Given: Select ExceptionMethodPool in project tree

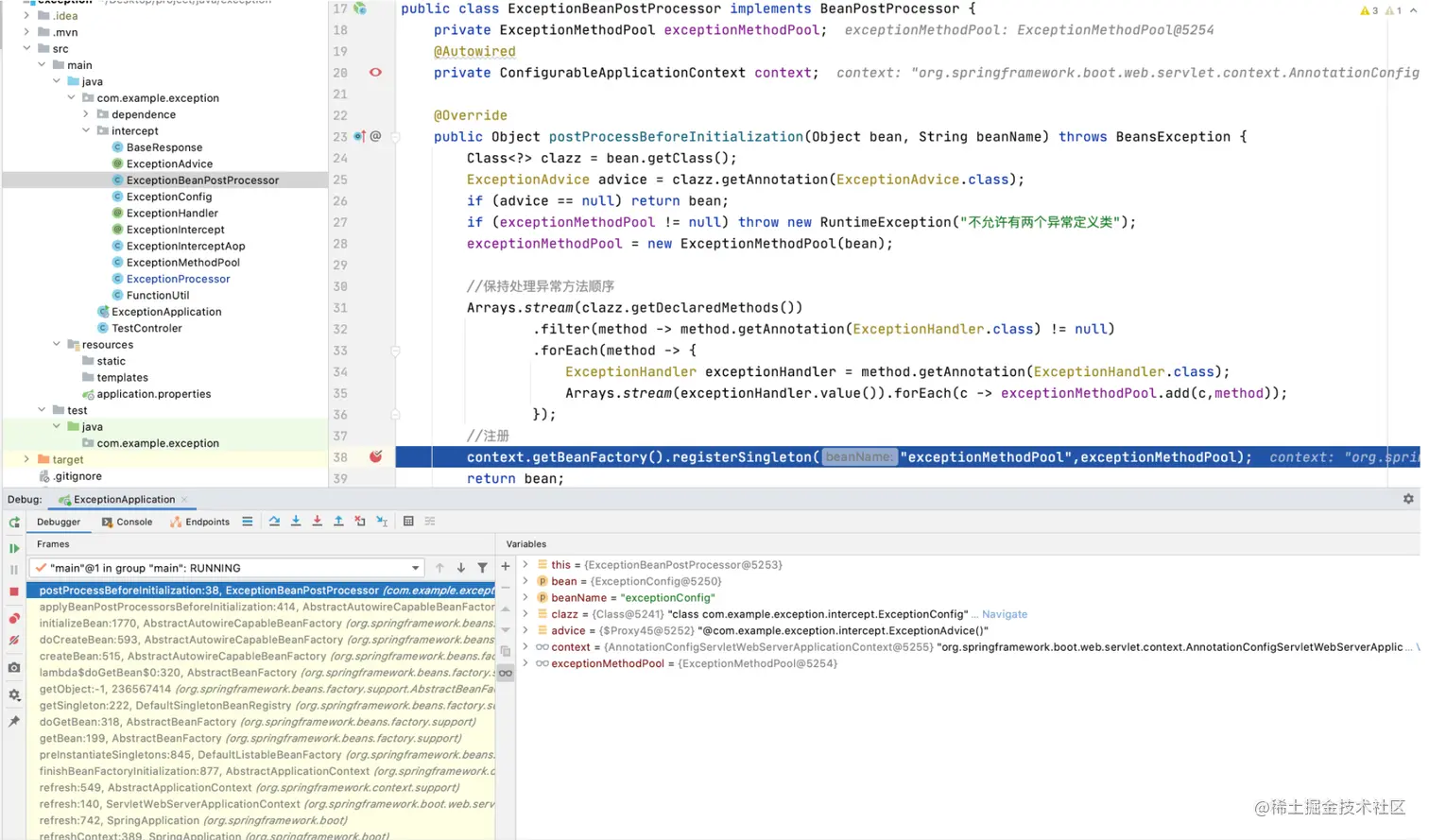Looking at the screenshot, I should pos(182,263).
